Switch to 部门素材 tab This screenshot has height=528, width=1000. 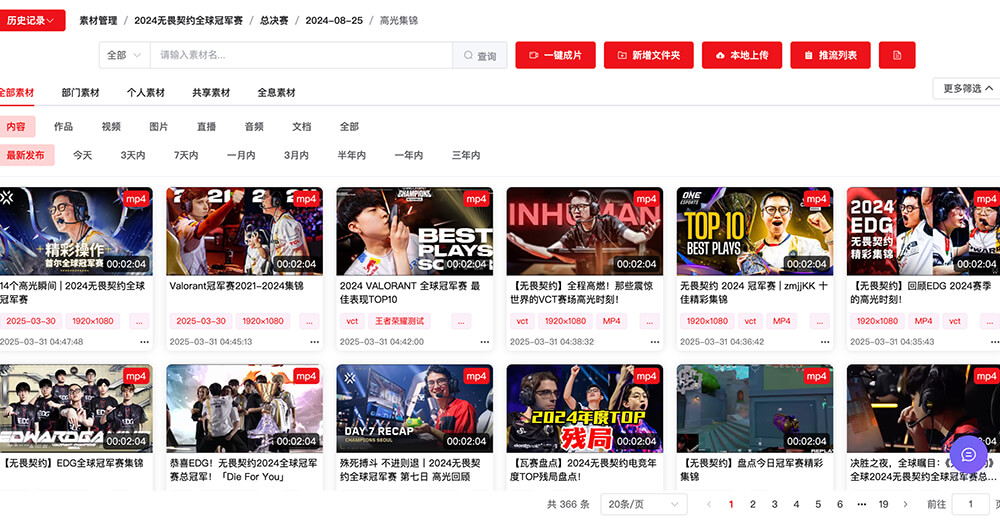80,92
